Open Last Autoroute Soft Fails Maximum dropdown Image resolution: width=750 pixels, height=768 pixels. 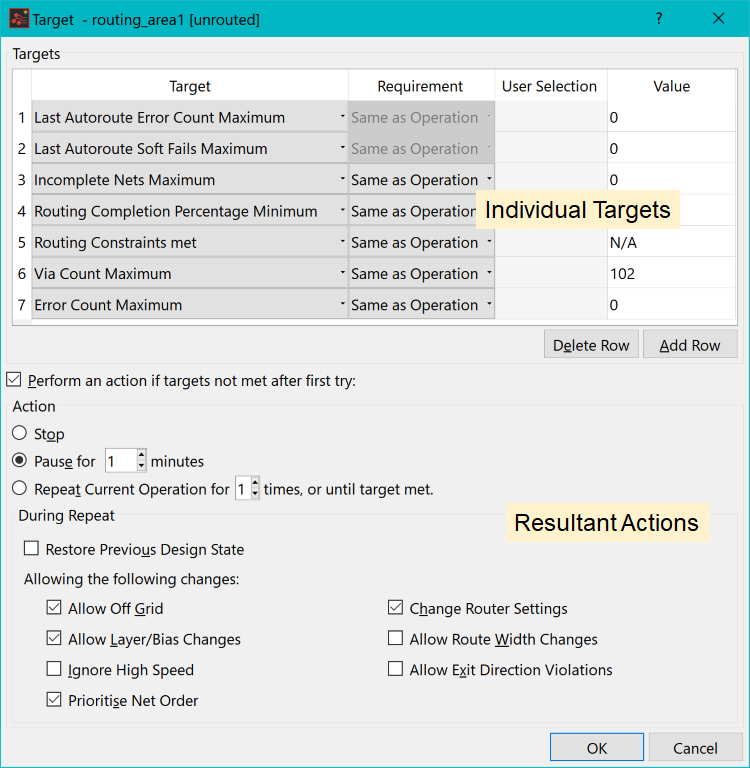click(190, 148)
